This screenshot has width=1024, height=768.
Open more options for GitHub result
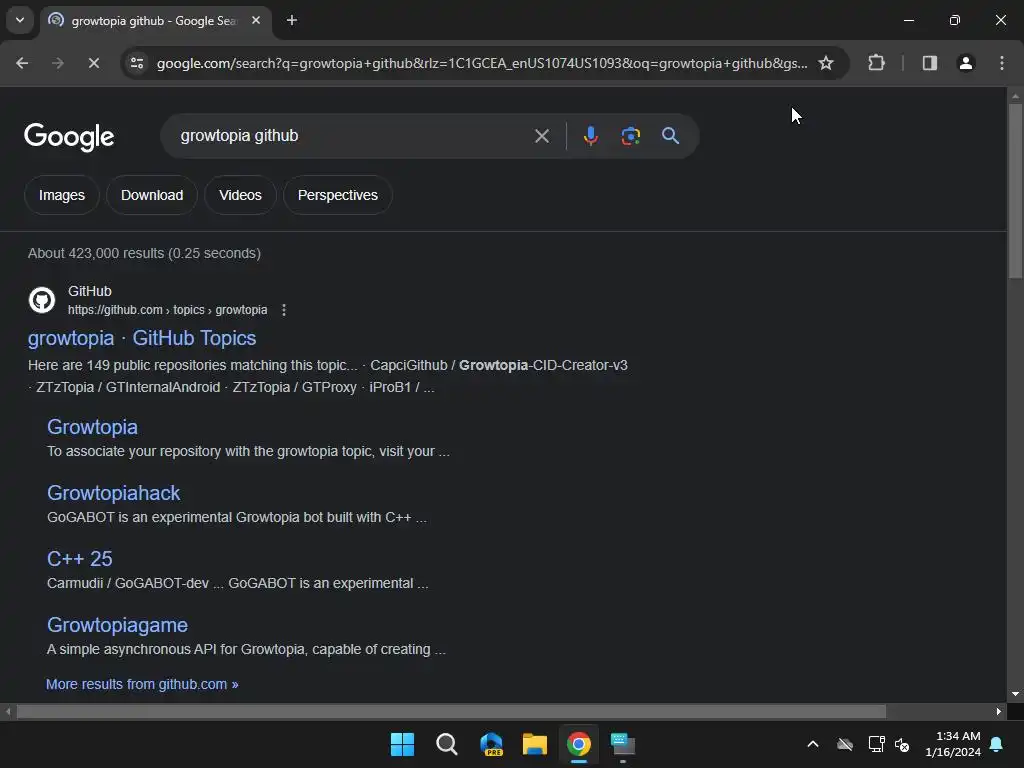[x=284, y=310]
